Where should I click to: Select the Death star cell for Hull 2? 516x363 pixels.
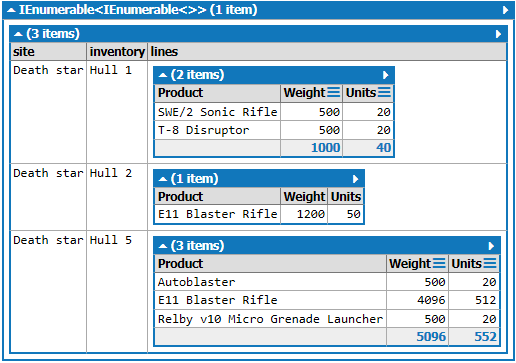[x=49, y=197]
